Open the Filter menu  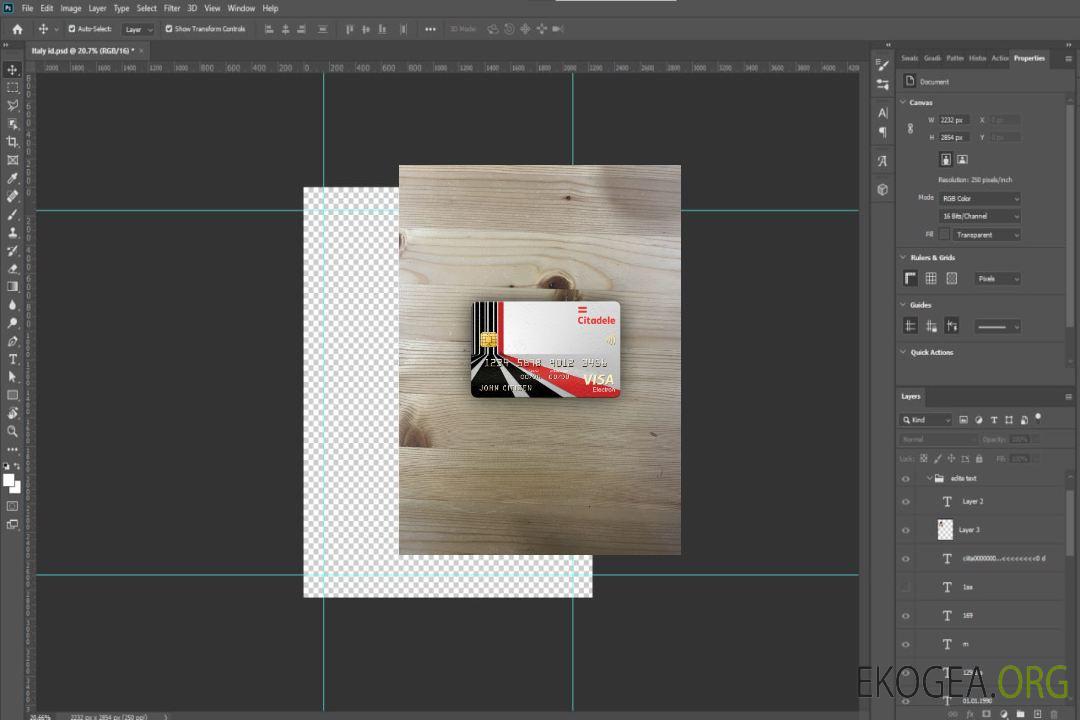(x=172, y=8)
